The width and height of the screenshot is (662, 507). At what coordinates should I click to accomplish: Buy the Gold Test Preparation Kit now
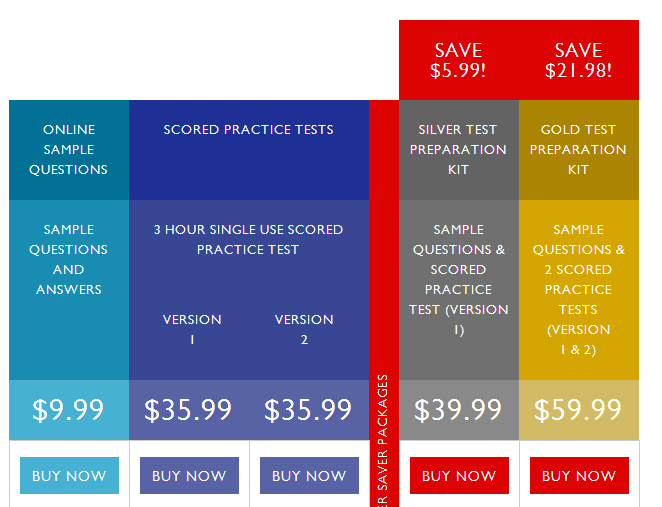pos(579,476)
